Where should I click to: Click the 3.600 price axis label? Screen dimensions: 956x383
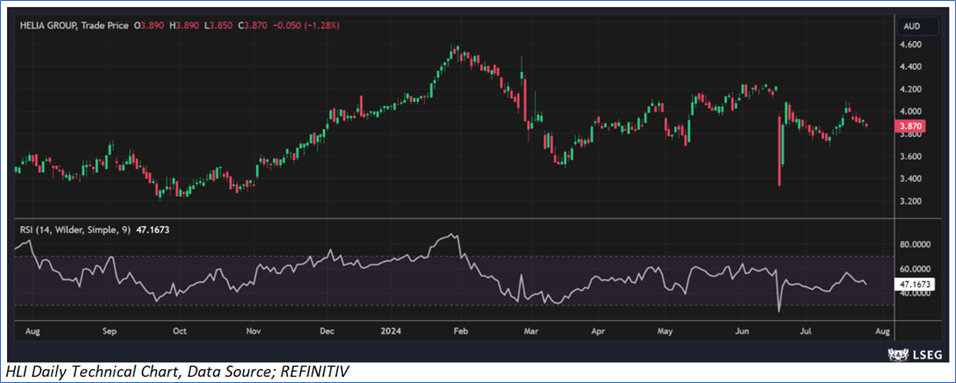click(911, 157)
